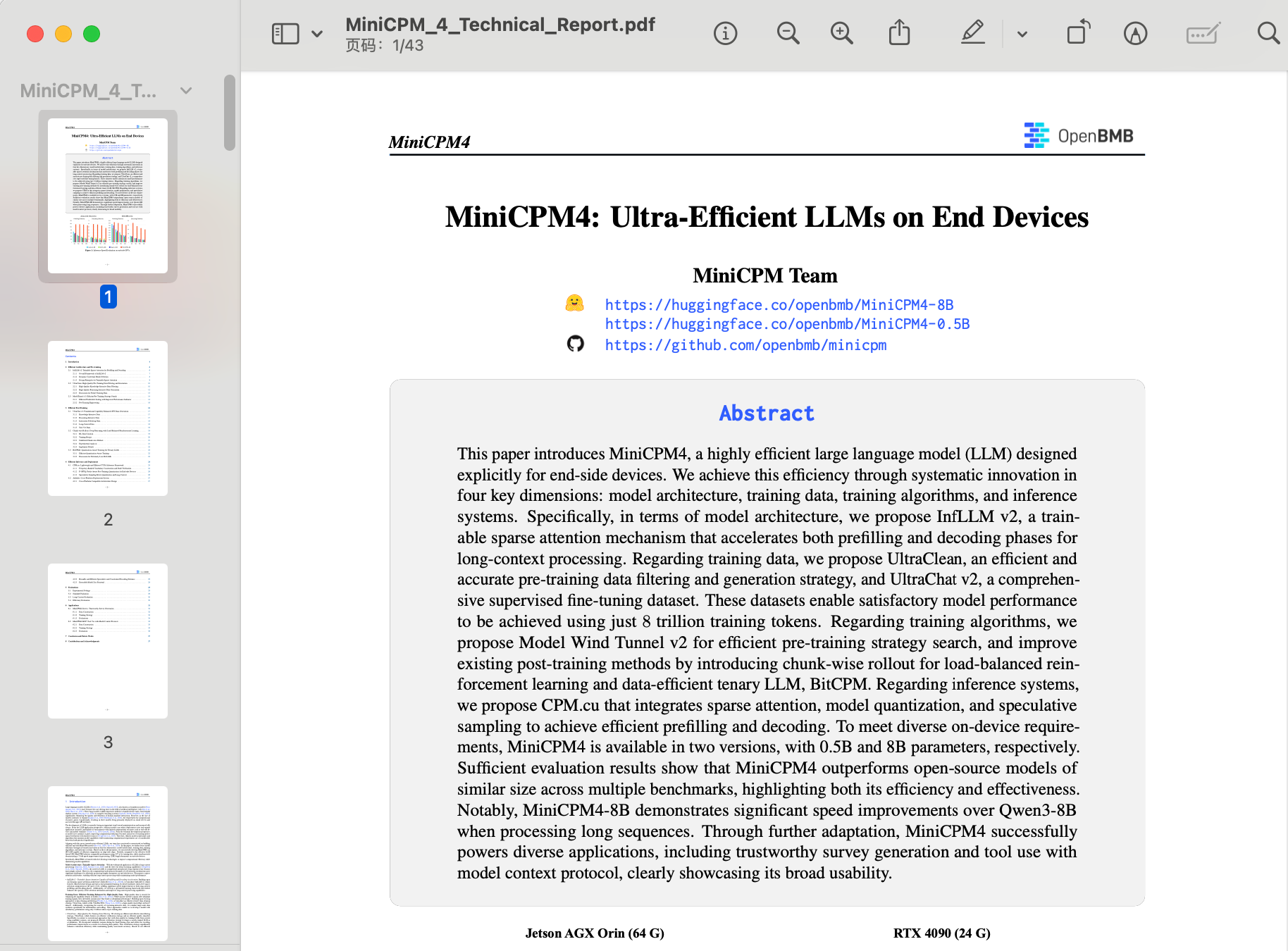Screen dimensions: 1288x951
Task: Rotate the page with rotate icon
Action: click(1078, 32)
